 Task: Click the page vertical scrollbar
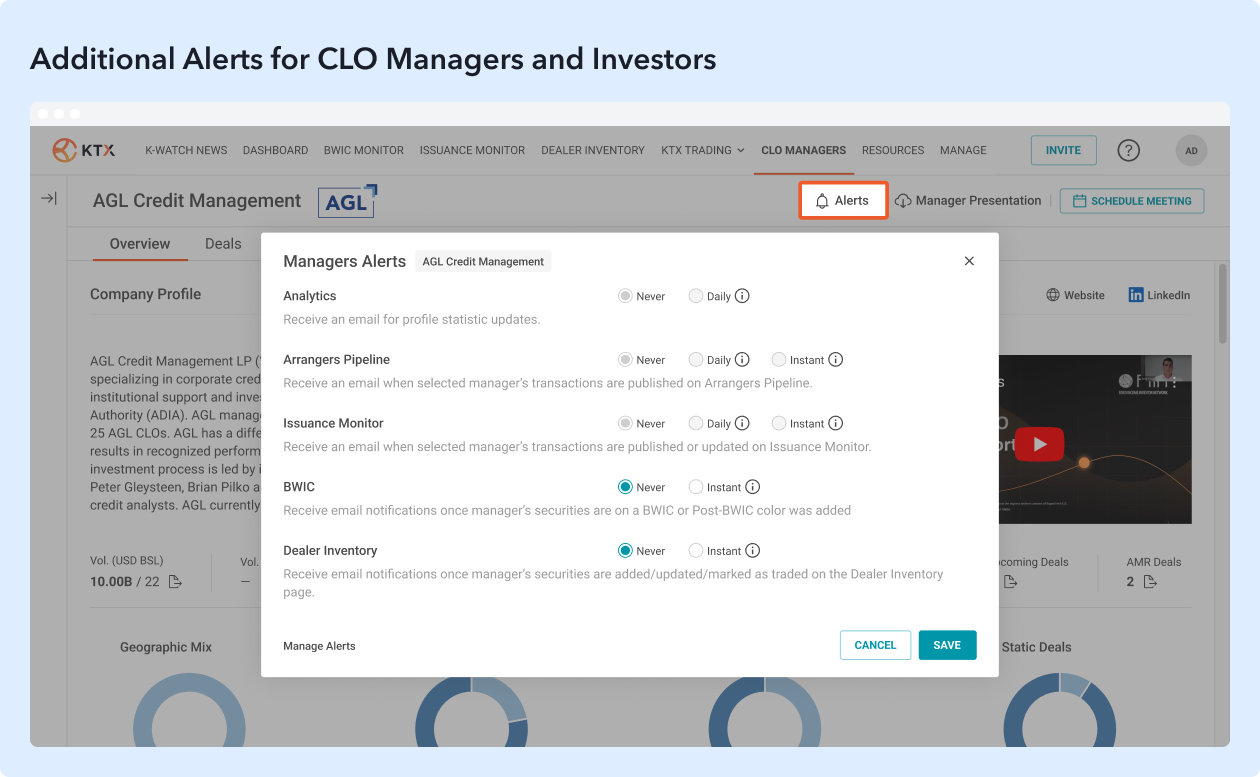click(x=1222, y=303)
